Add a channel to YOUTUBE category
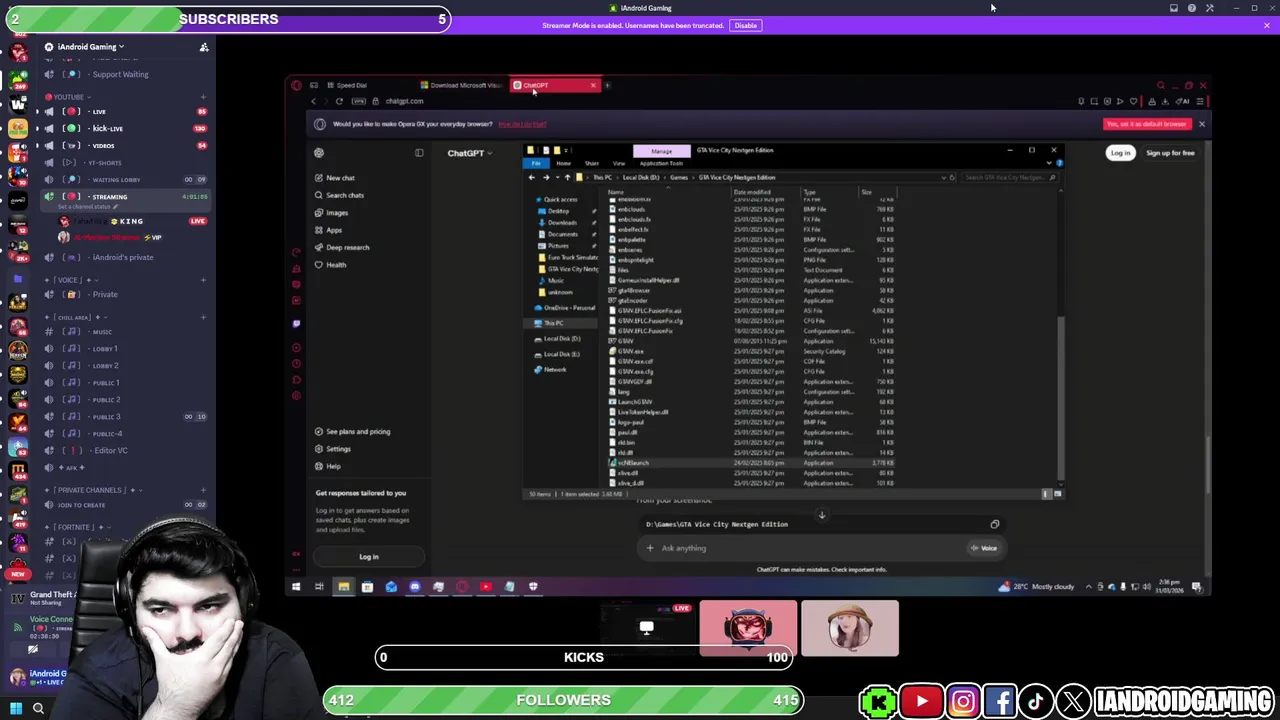Image resolution: width=1280 pixels, height=720 pixels. click(x=203, y=97)
